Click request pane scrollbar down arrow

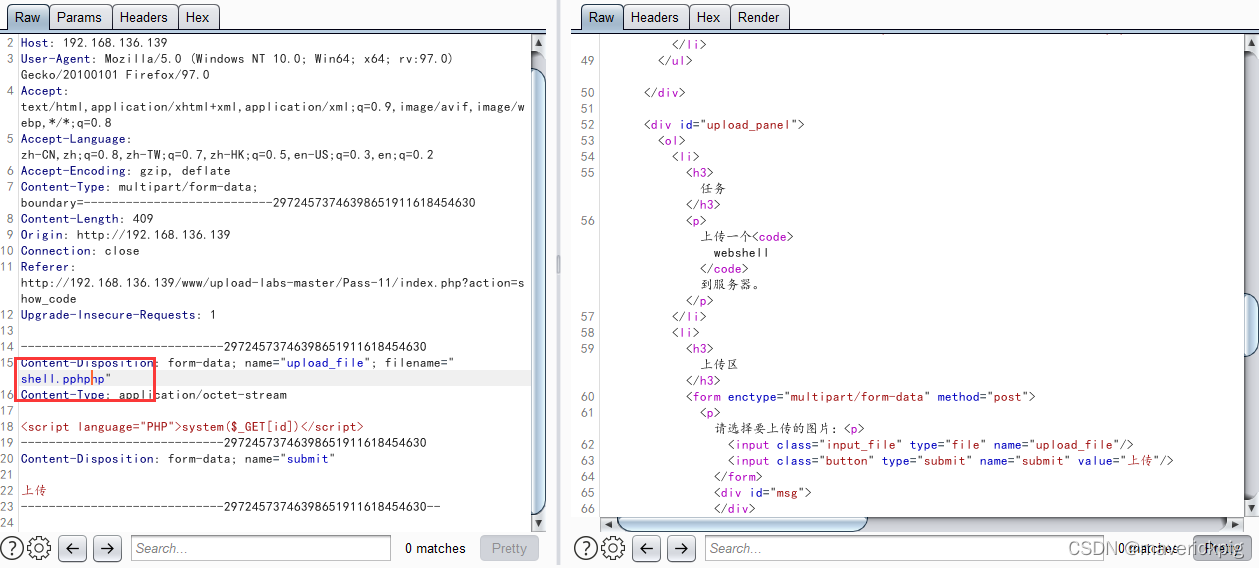pyautogui.click(x=538, y=521)
